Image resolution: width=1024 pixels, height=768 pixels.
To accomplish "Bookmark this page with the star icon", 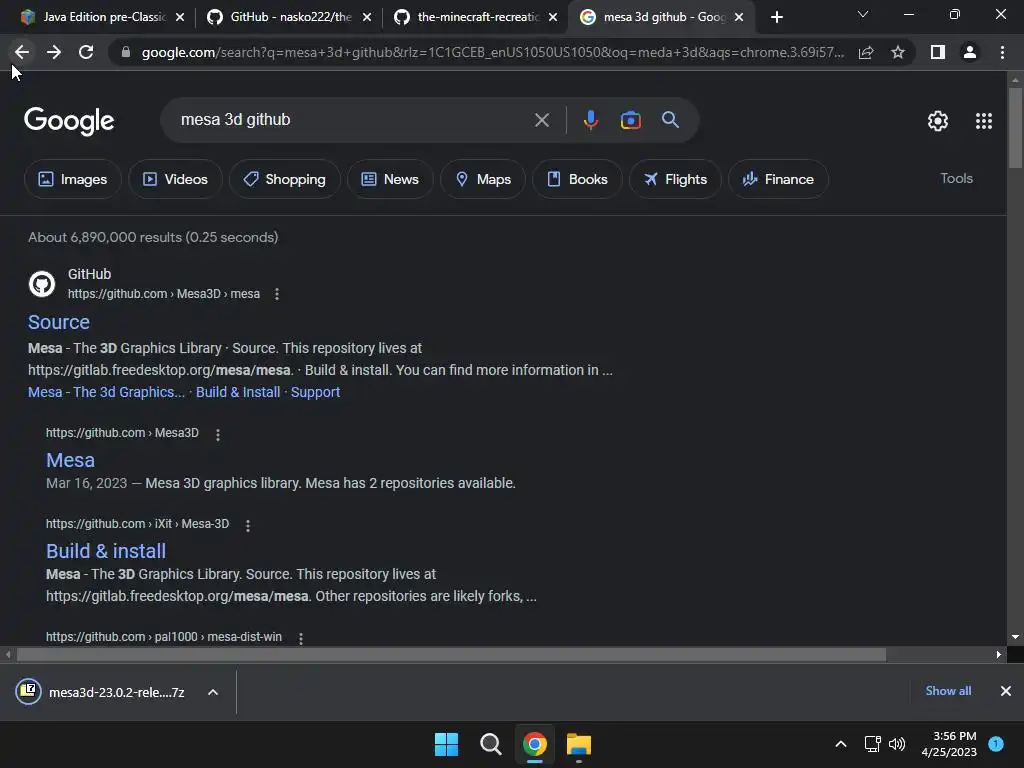I will point(898,52).
